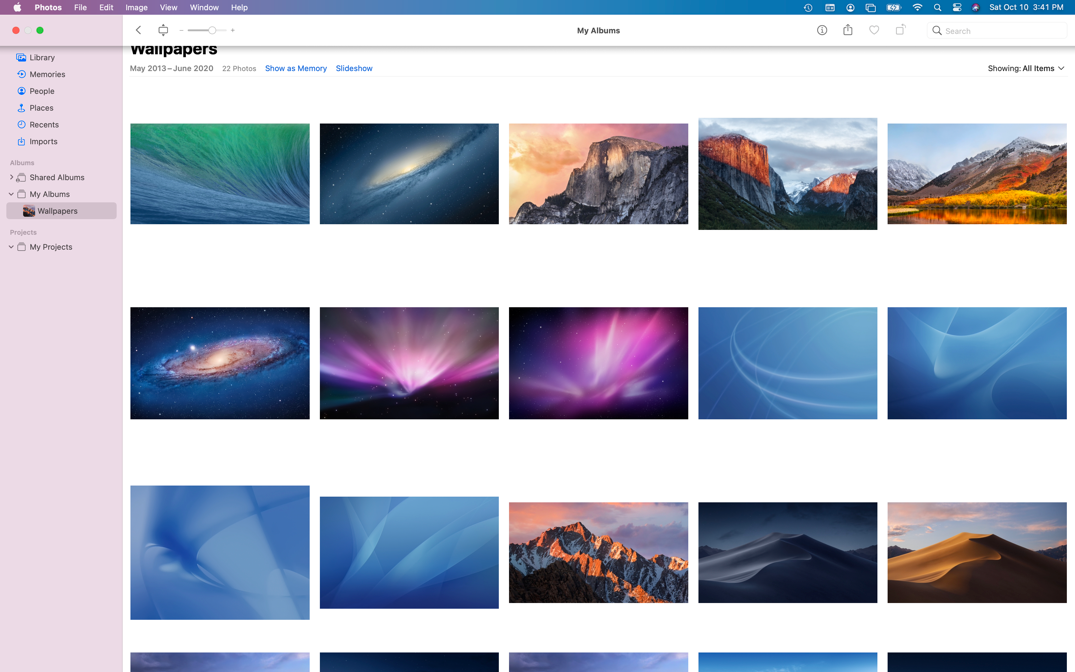This screenshot has width=1075, height=672.
Task: Open the Info panel button
Action: (x=821, y=30)
